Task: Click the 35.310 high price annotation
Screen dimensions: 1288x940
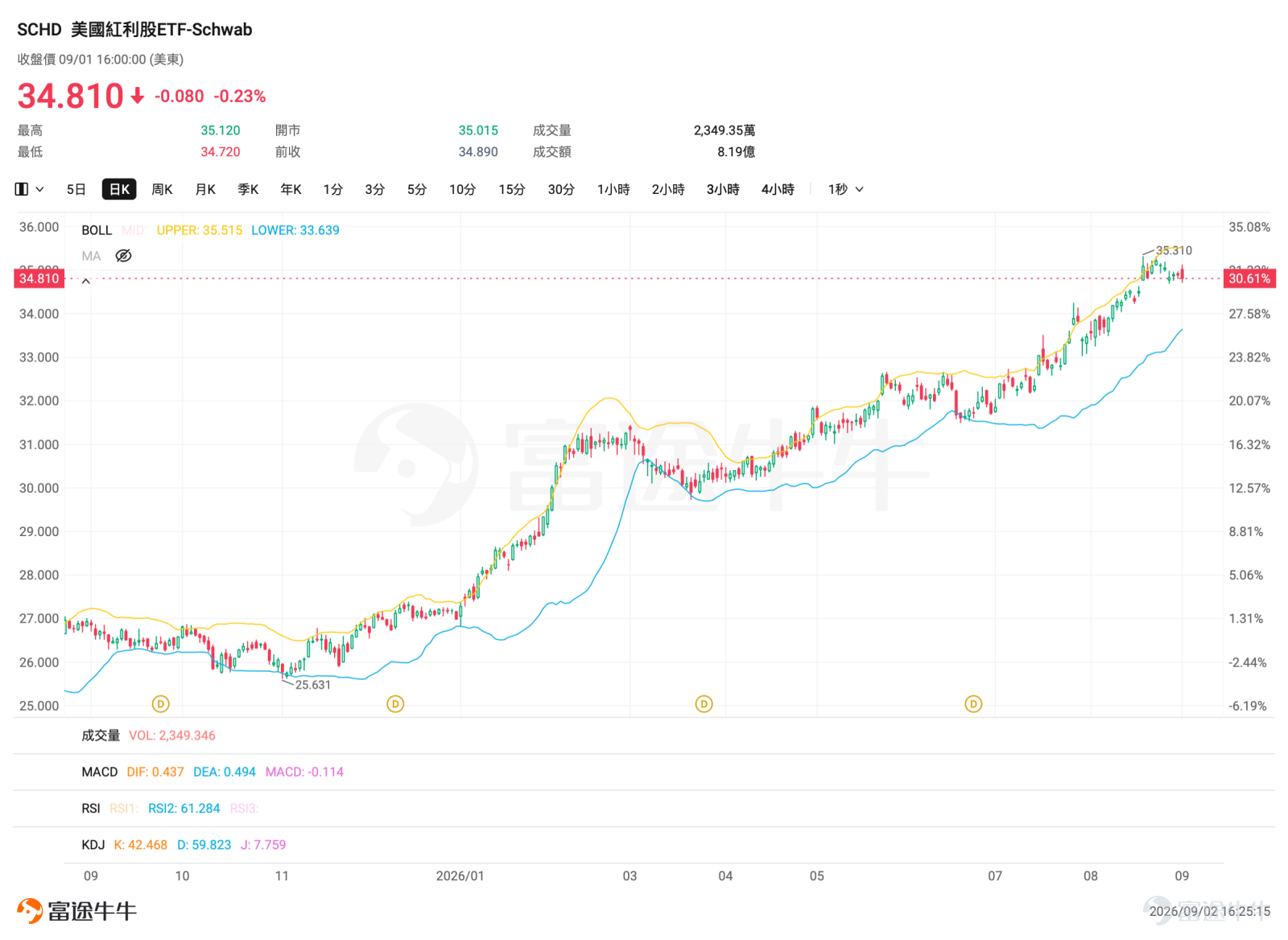Action: point(1174,250)
